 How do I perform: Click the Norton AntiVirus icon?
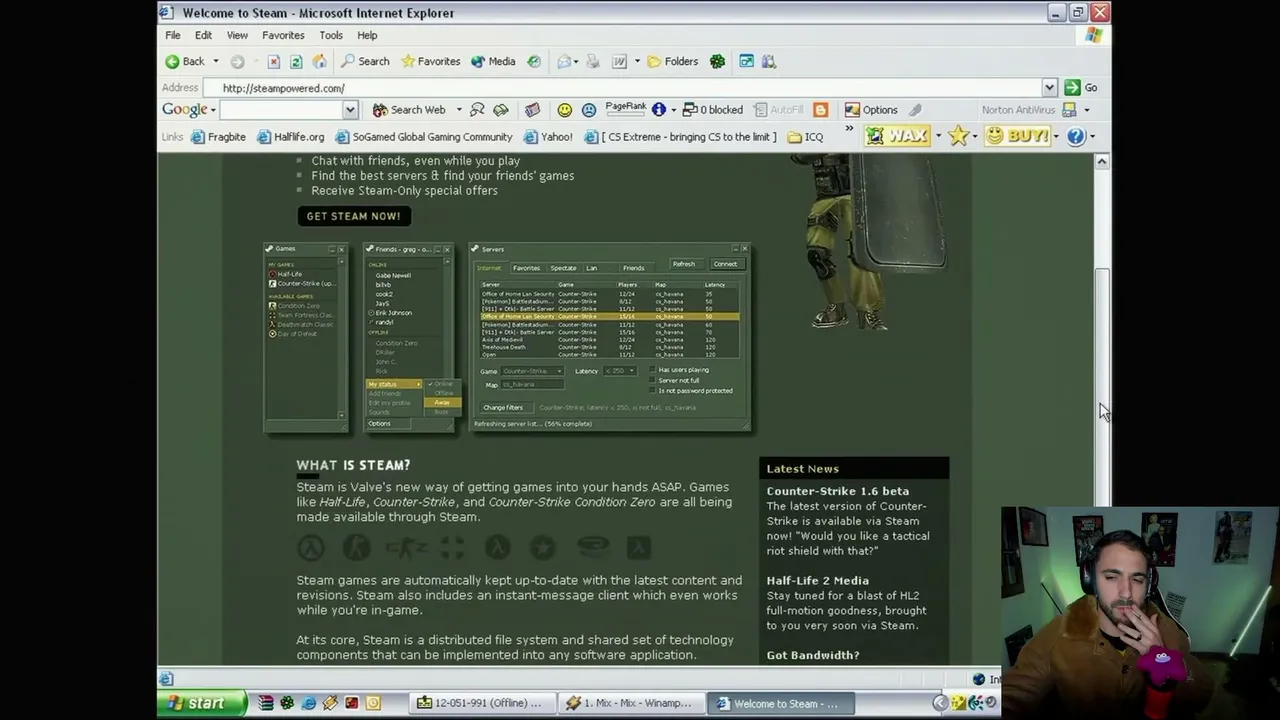tap(1069, 110)
